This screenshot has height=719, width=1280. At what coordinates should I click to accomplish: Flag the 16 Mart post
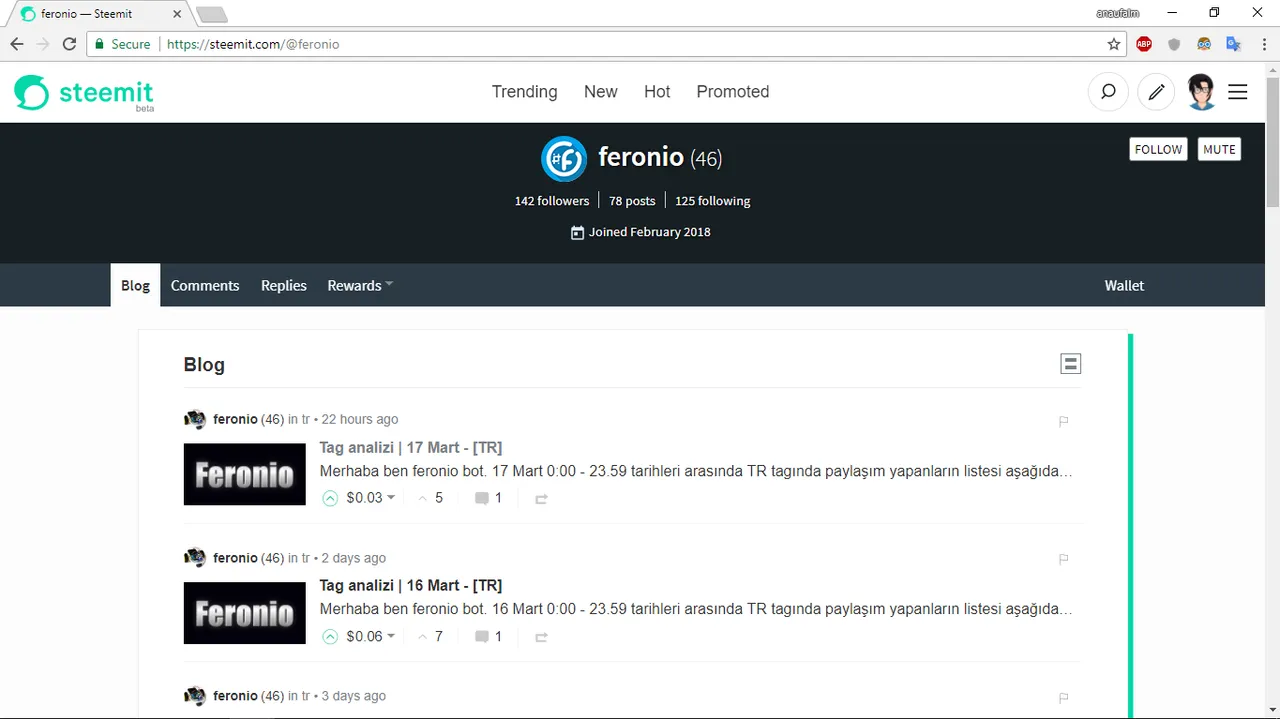pyautogui.click(x=1064, y=559)
